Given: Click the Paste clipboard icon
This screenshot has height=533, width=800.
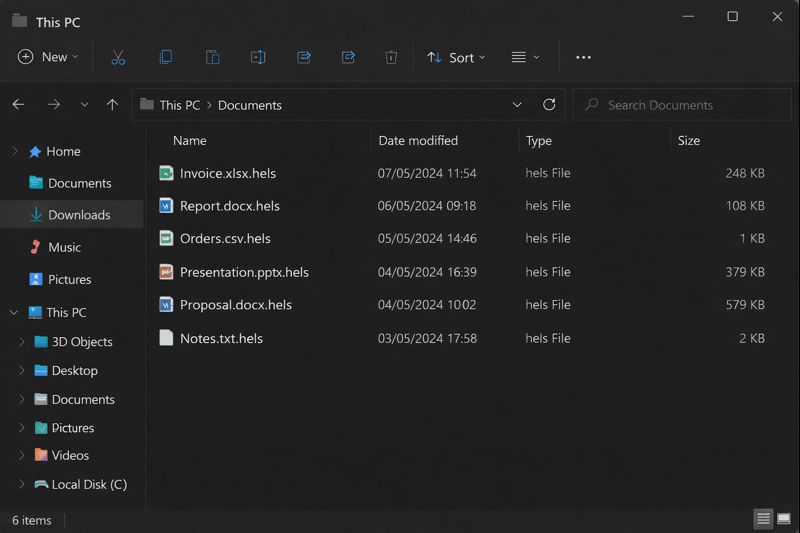Looking at the screenshot, I should [x=212, y=57].
